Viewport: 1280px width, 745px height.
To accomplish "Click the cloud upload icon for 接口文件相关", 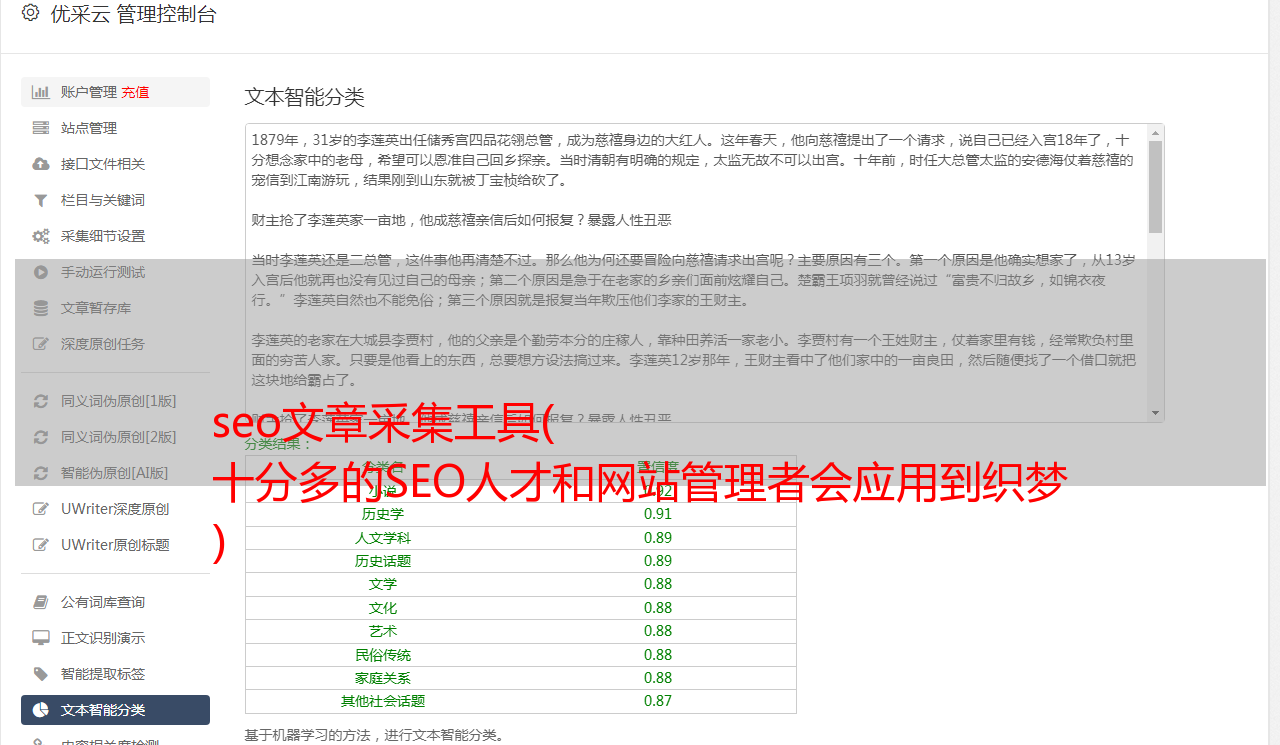I will [x=41, y=164].
